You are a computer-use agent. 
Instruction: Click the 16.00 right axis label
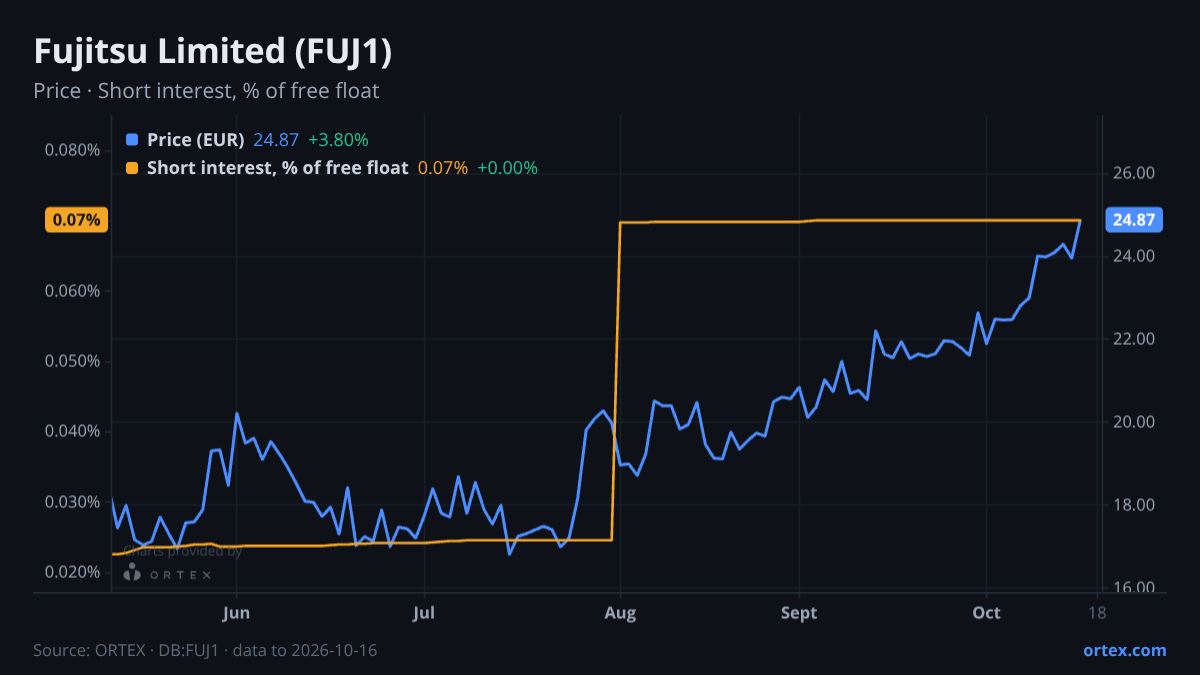click(x=1133, y=588)
